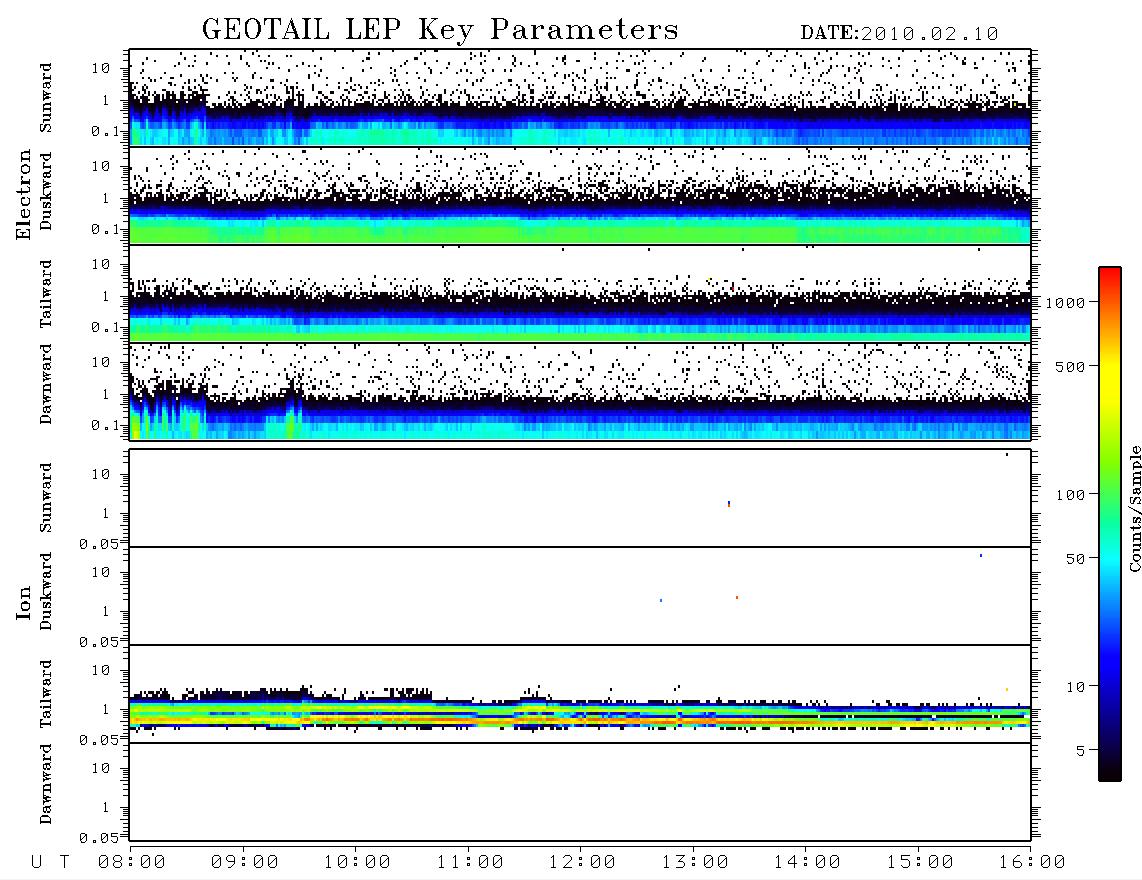This screenshot has width=1142, height=880.
Task: Click the "100" colorbar tick value
Action: tap(1070, 495)
